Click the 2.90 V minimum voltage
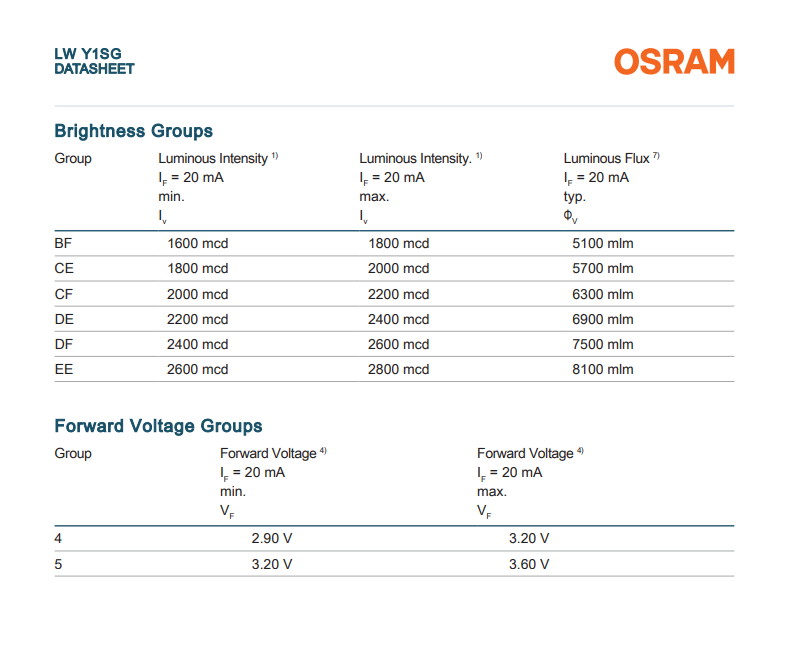This screenshot has width=786, height=661. 272,538
